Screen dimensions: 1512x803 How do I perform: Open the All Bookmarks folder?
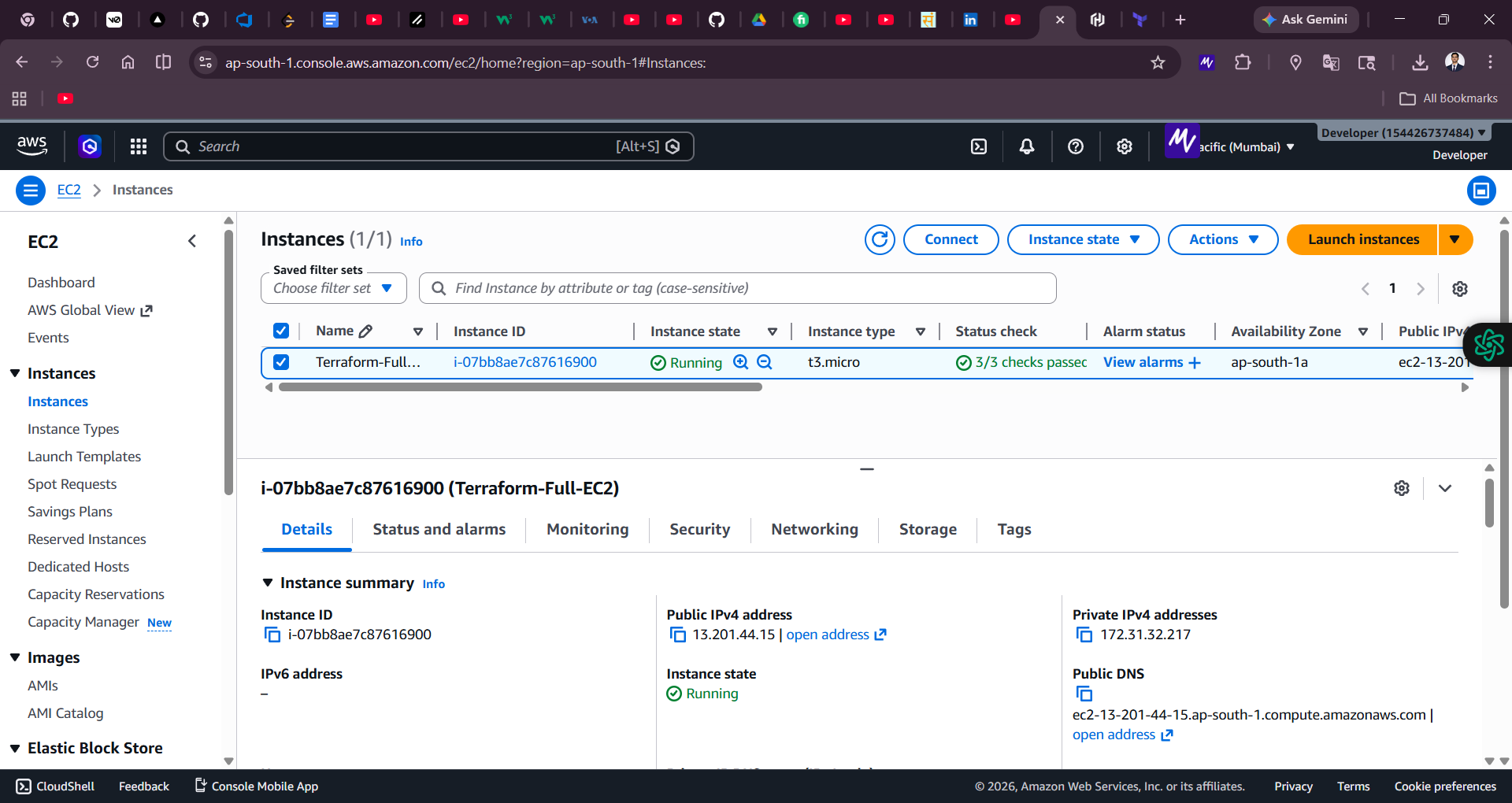click(1448, 98)
